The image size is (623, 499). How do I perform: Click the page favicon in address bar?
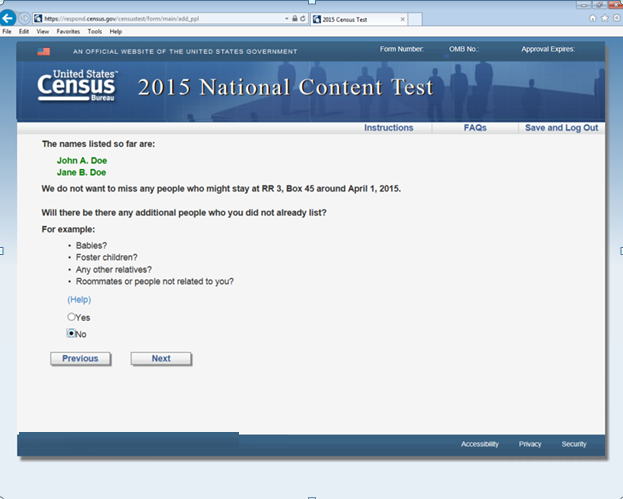tap(38, 18)
